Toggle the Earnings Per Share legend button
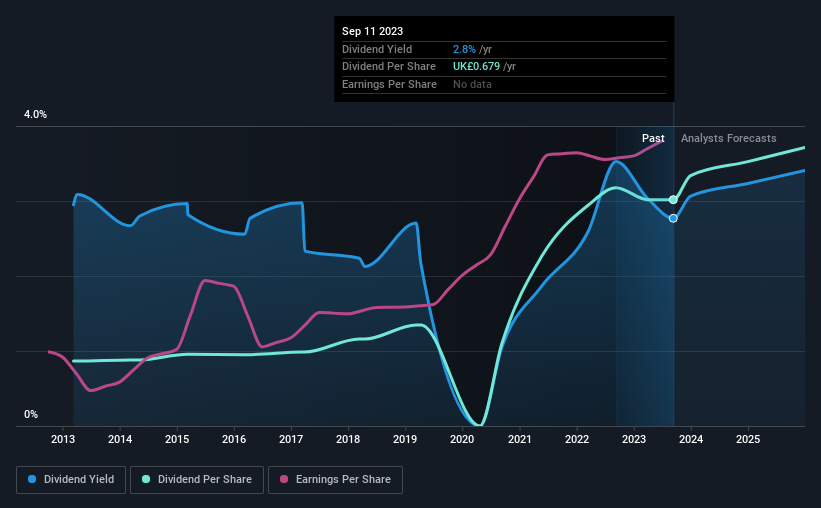 (x=336, y=480)
